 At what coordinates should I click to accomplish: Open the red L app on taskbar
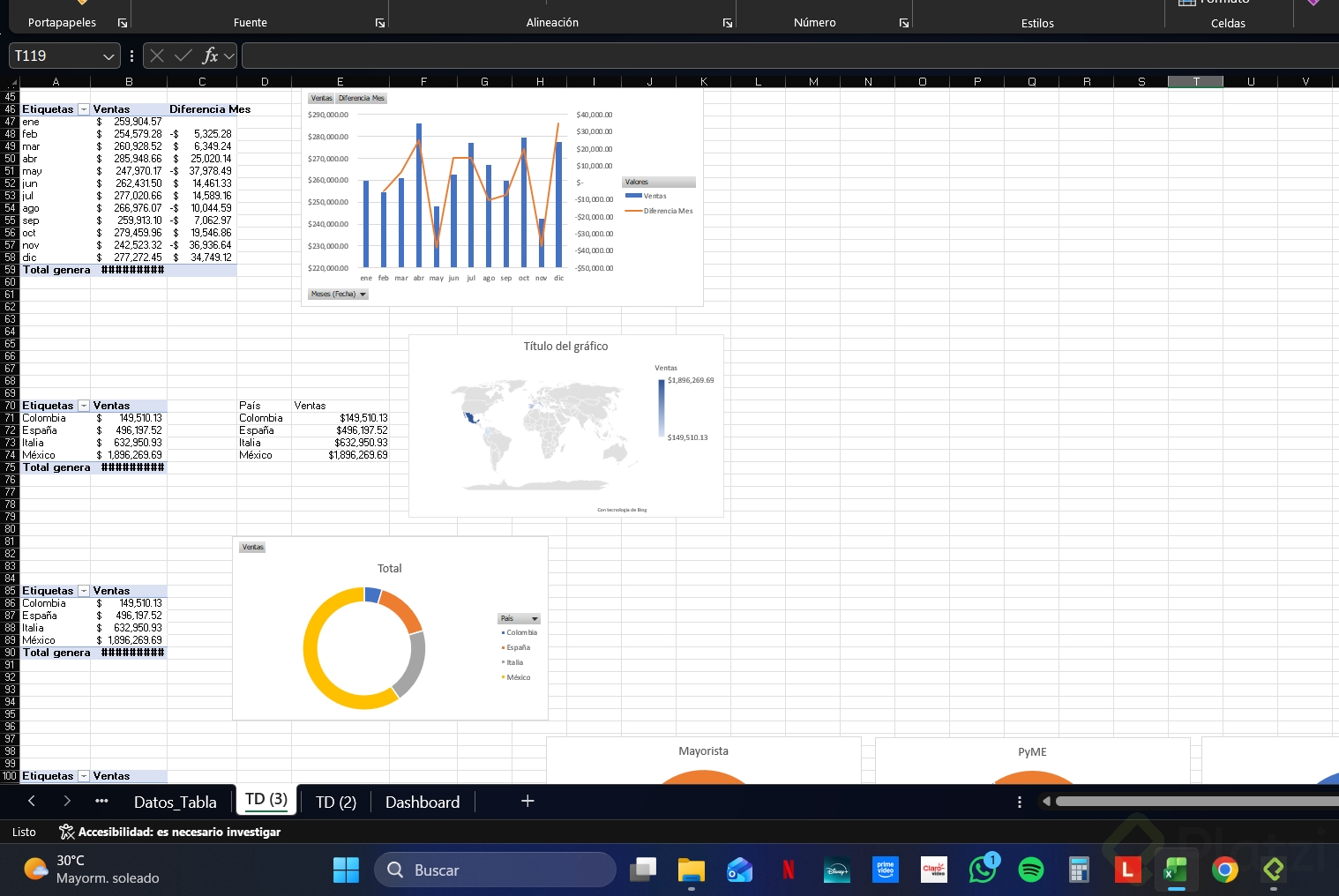pos(1127,870)
